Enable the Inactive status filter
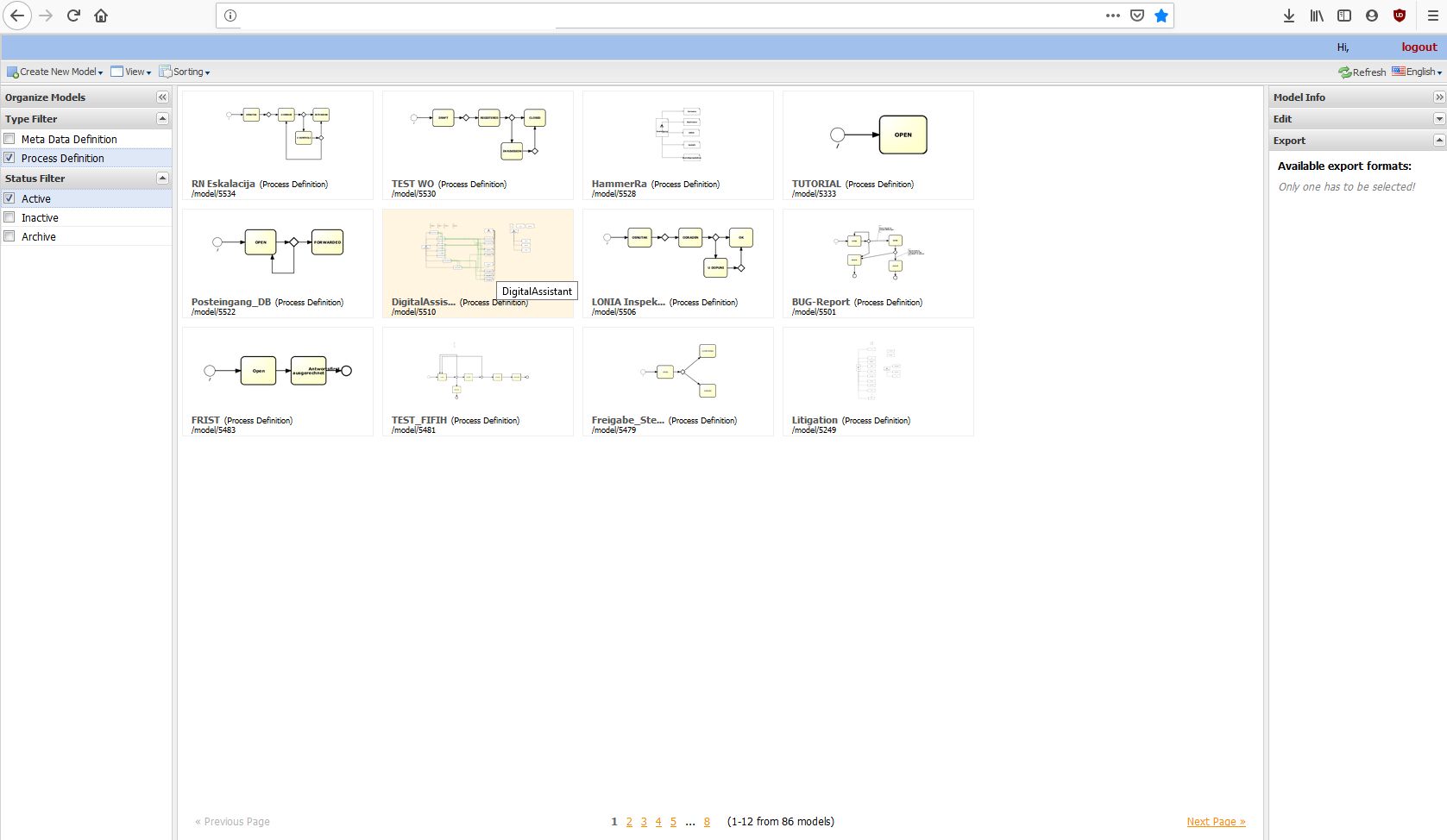 tap(9, 217)
